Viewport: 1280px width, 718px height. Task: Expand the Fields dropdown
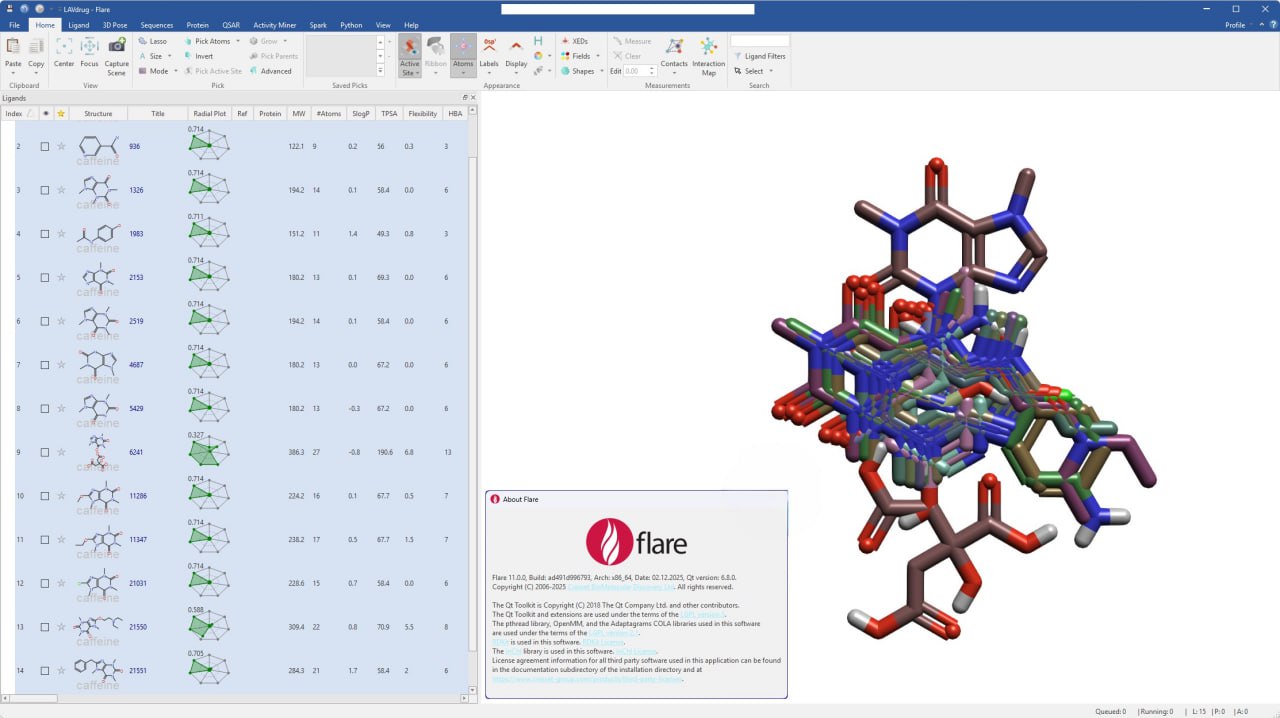tap(598, 56)
